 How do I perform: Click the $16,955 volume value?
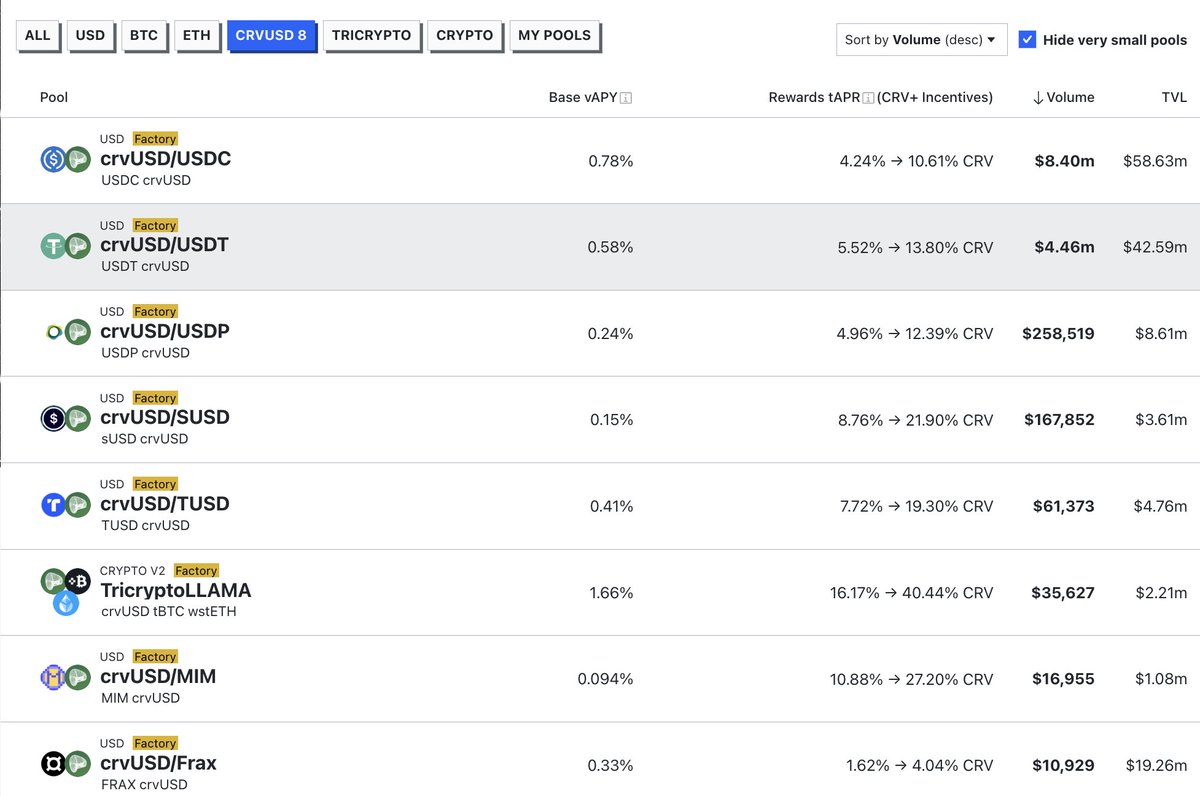(x=1063, y=679)
